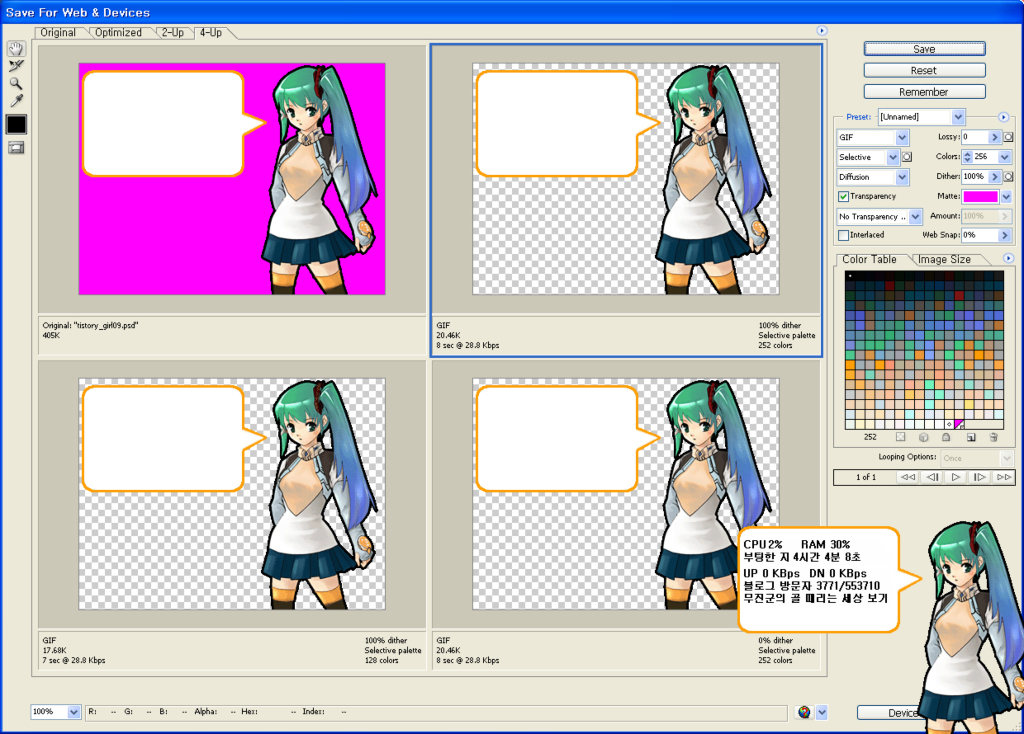Play the animation
The height and width of the screenshot is (734, 1024).
[955, 477]
